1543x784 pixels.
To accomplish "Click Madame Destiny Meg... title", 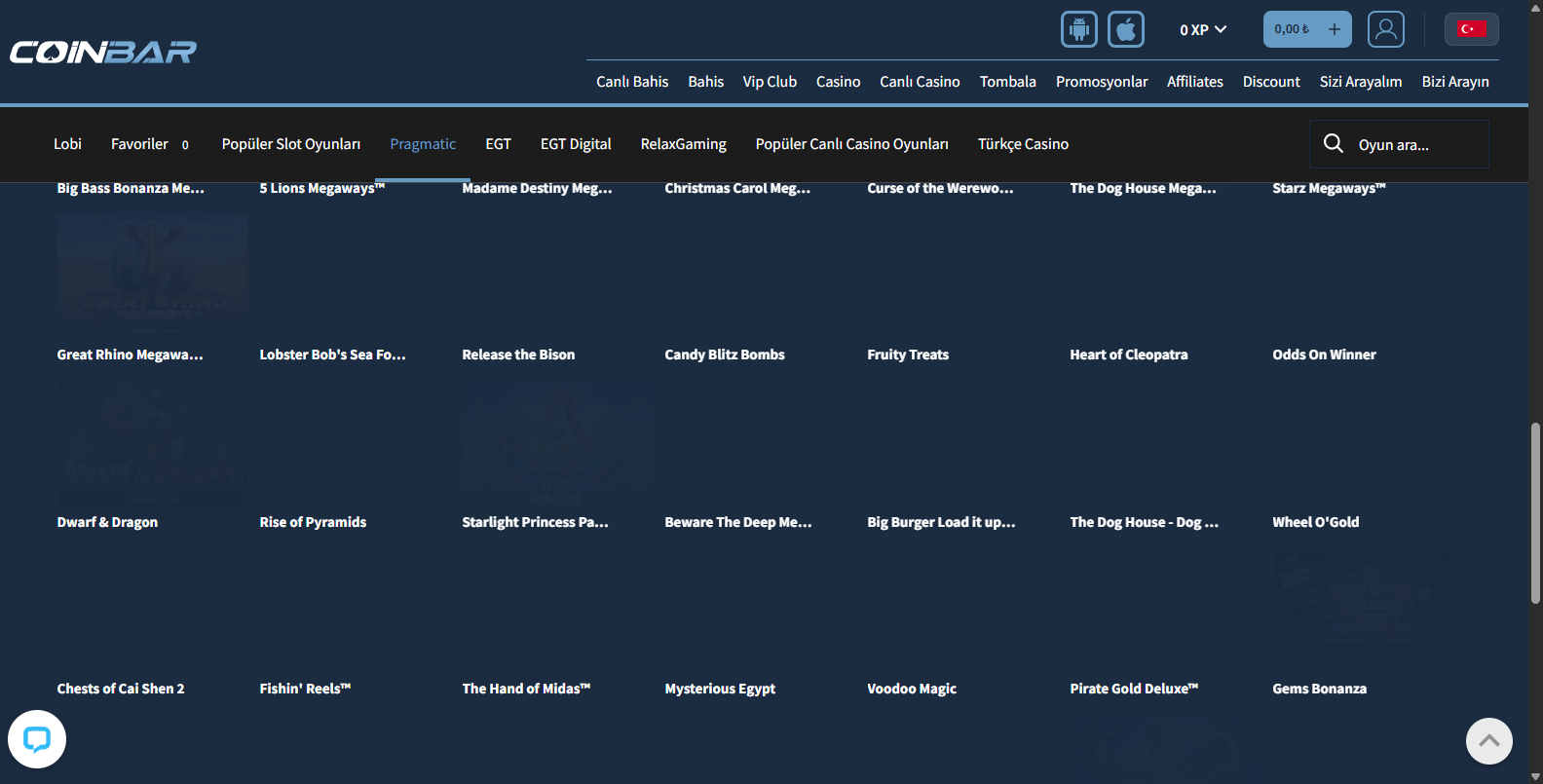I will click(538, 188).
